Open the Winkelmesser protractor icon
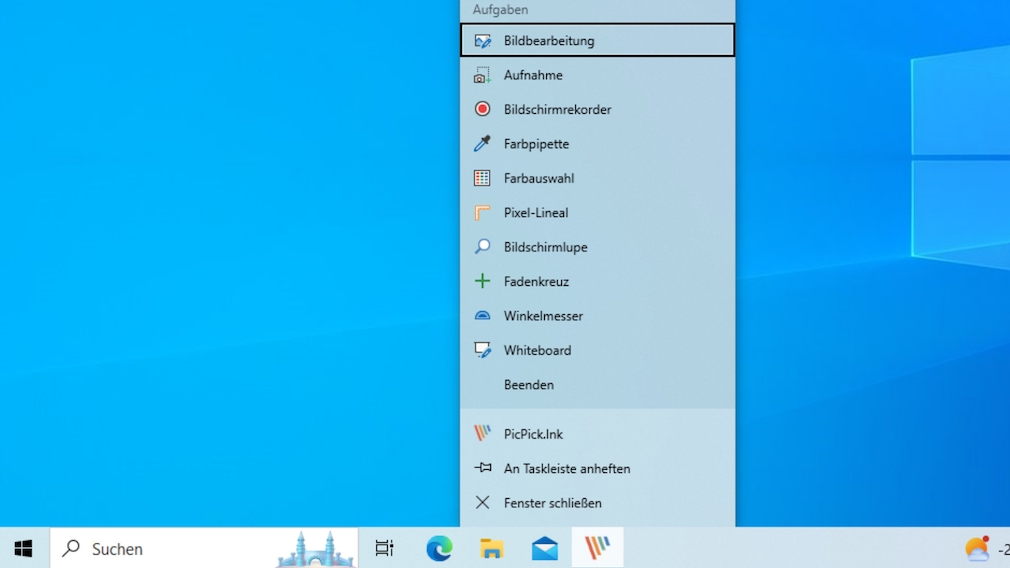This screenshot has width=1010, height=568. tap(482, 316)
